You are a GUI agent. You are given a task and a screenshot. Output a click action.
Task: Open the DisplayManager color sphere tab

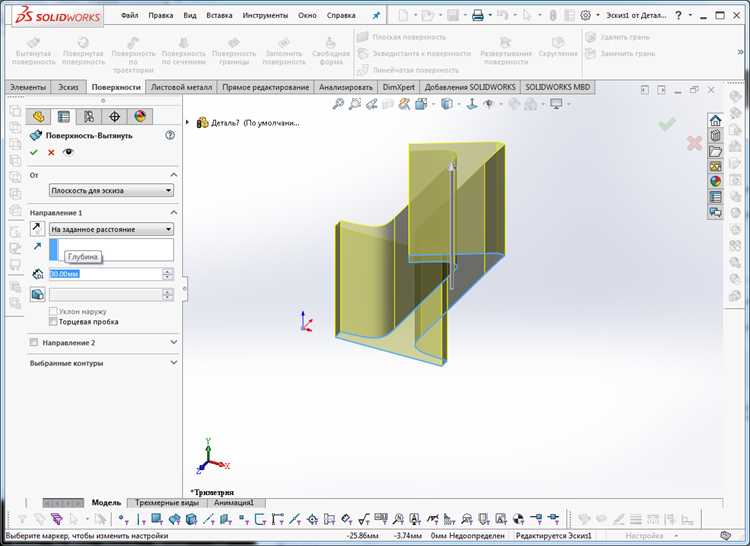tap(140, 116)
